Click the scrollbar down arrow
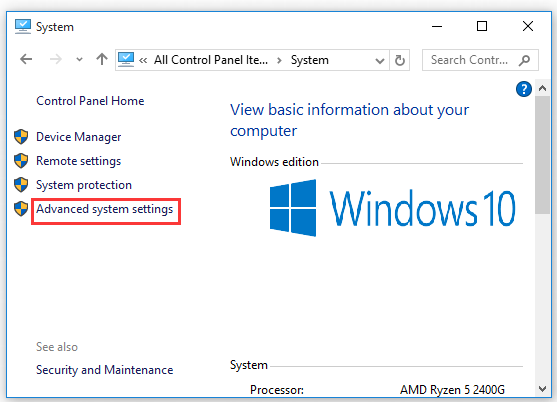This screenshot has width=557, height=402. coord(542,389)
